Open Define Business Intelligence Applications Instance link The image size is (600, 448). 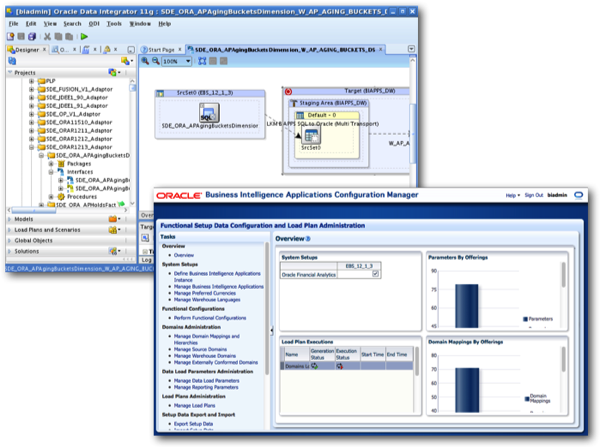[x=217, y=277]
